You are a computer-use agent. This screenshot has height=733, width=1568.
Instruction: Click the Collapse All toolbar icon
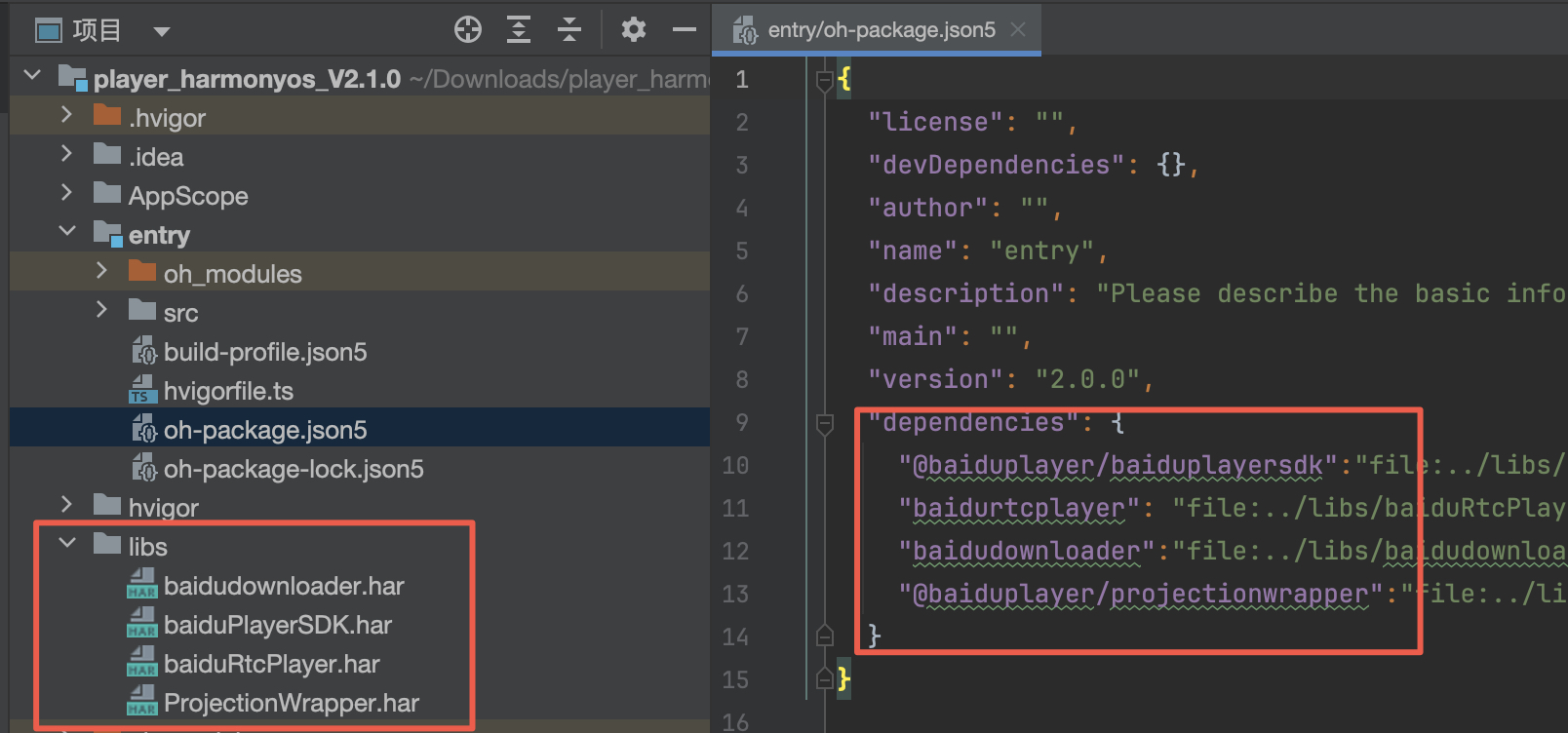tap(569, 30)
